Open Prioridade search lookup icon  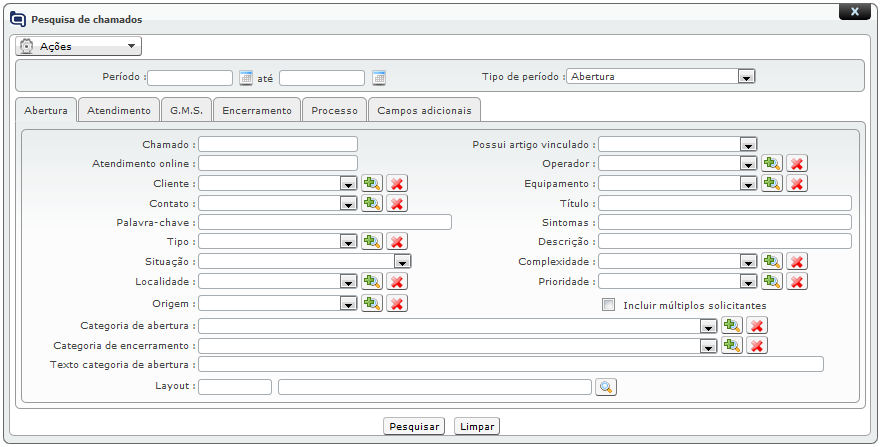772,281
